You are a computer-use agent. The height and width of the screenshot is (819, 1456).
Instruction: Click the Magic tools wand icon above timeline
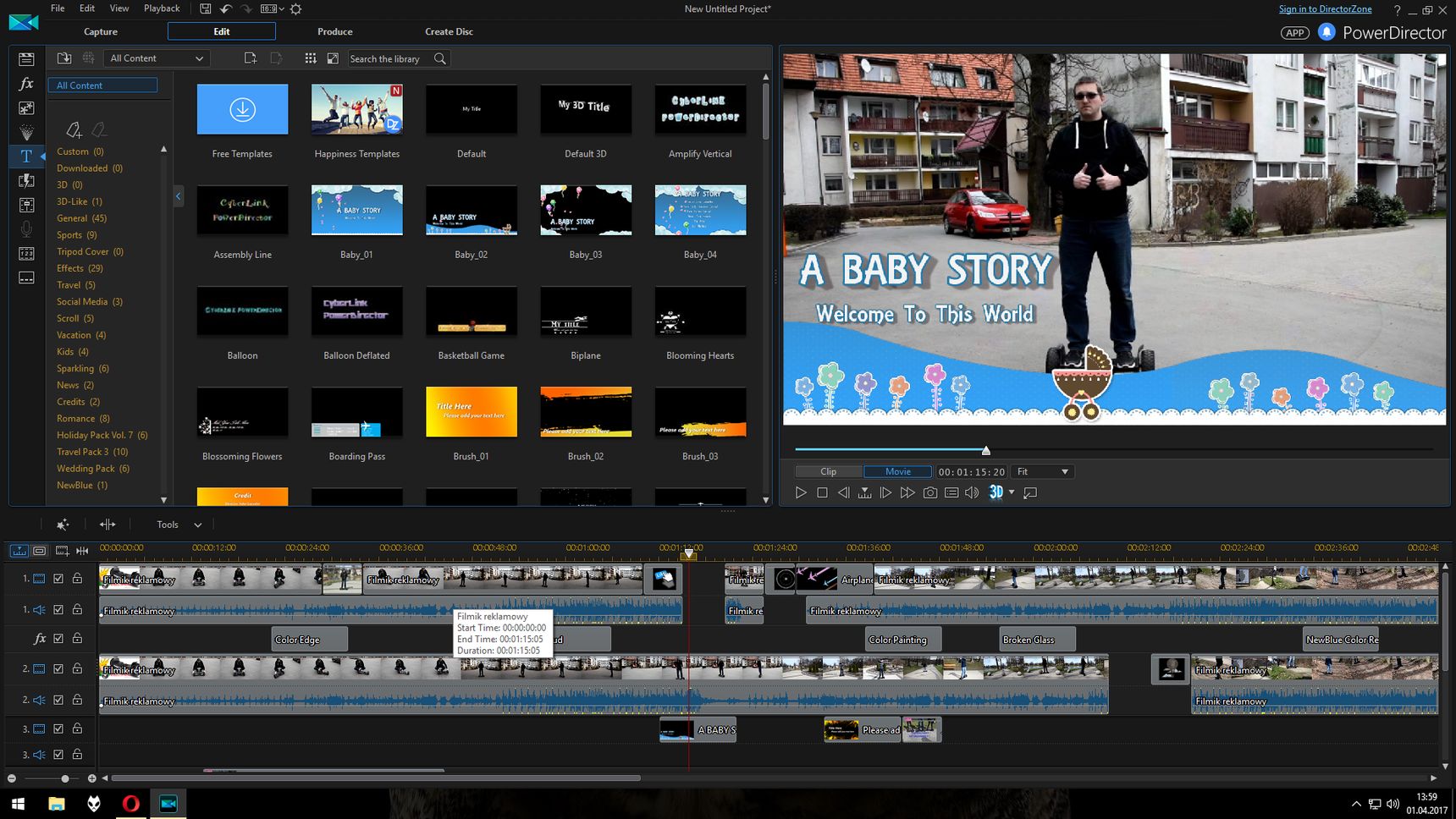pos(63,525)
